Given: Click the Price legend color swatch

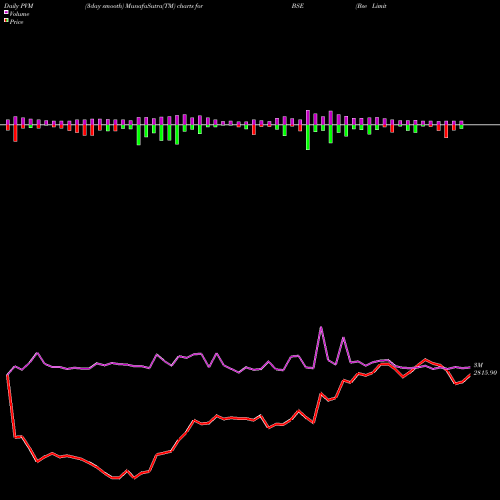Looking at the screenshot, I should 6,21.
